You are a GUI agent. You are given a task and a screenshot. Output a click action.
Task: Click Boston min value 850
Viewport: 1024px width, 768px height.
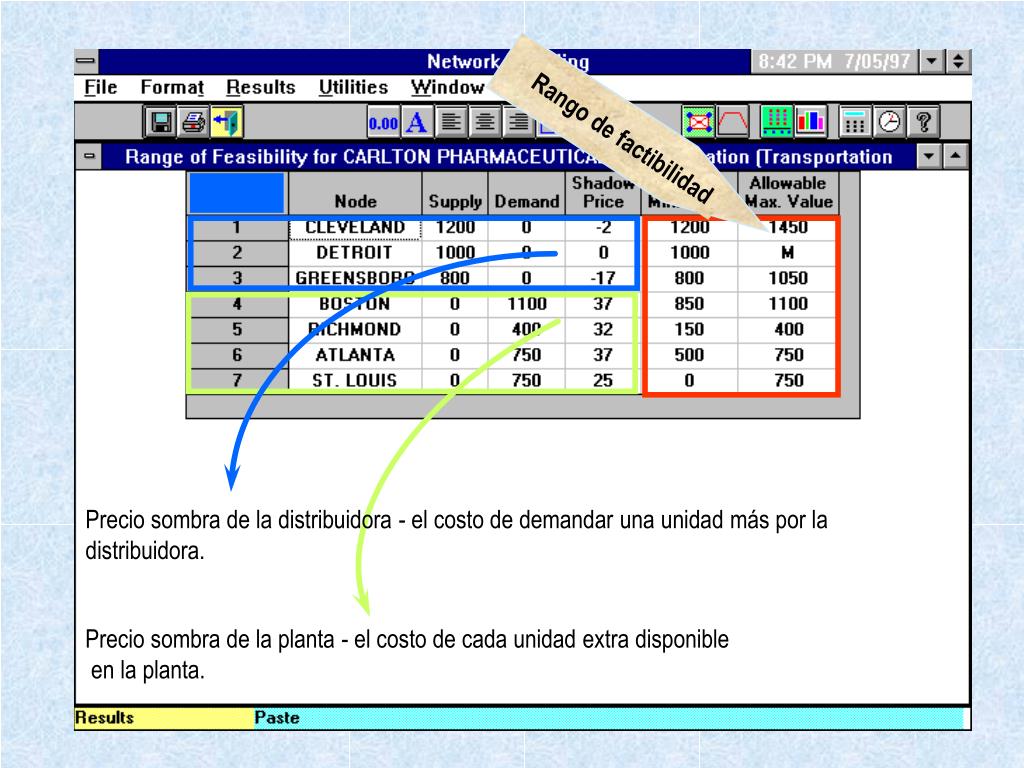[x=689, y=304]
